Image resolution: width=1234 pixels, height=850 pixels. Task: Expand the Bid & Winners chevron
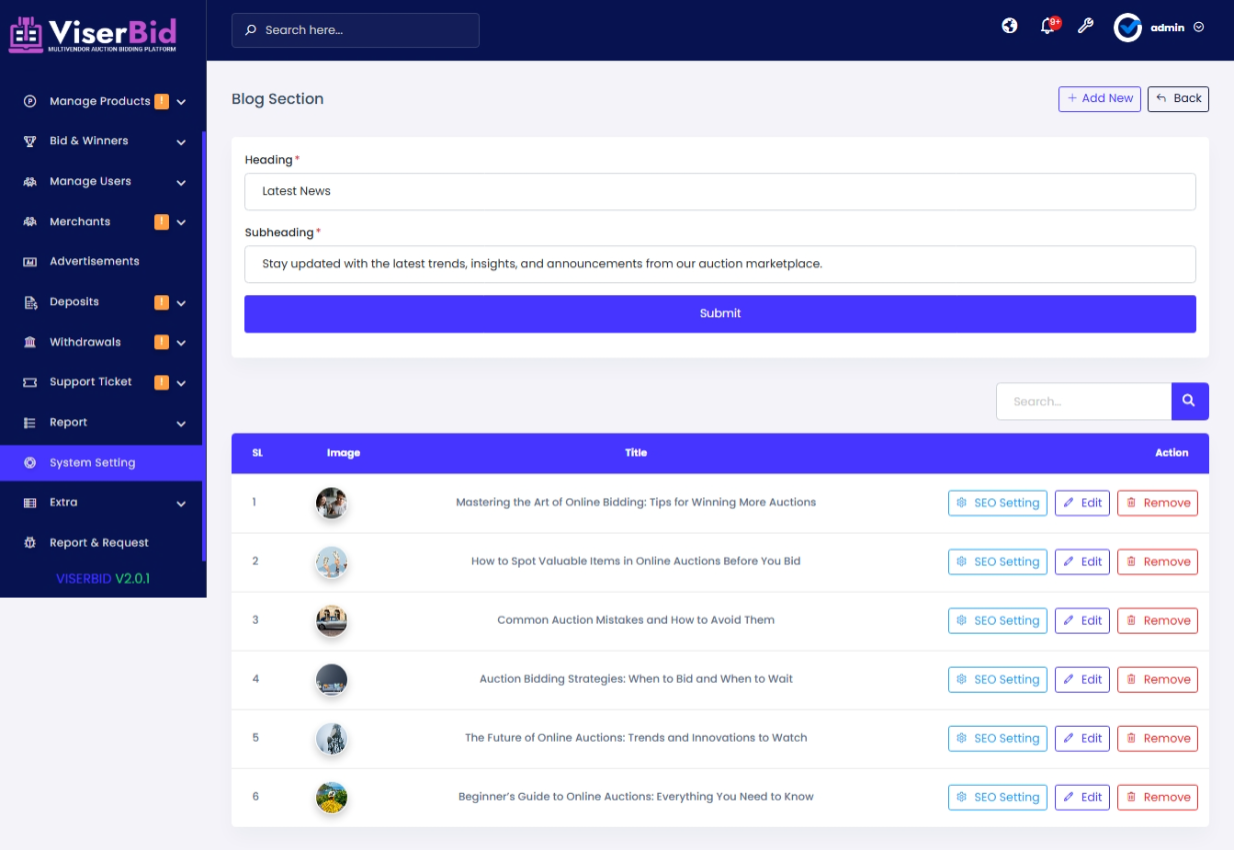181,142
